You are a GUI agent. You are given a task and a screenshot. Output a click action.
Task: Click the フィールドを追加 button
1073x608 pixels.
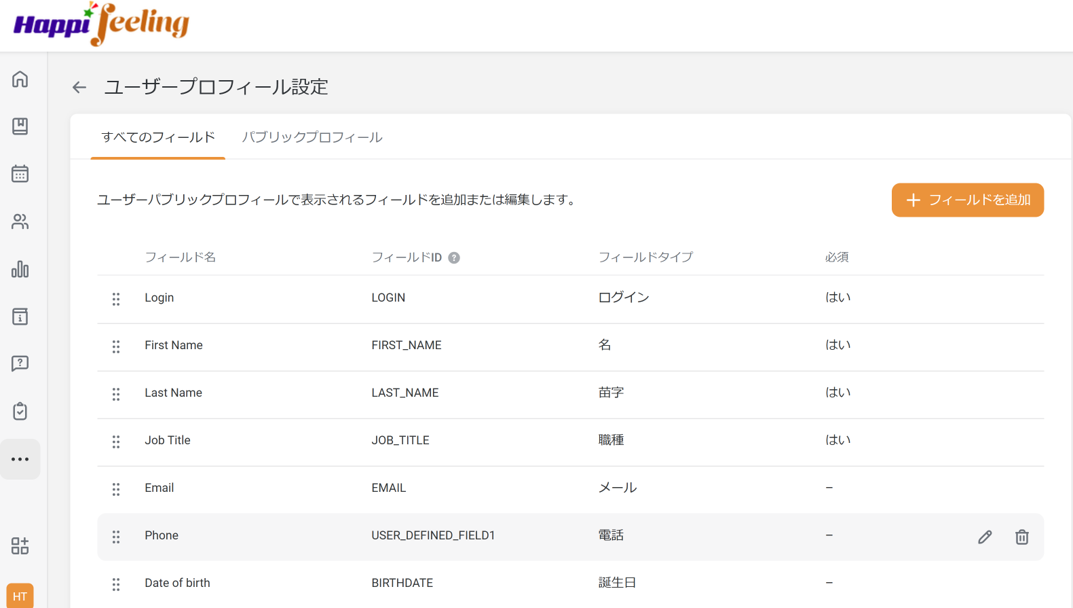coord(967,200)
